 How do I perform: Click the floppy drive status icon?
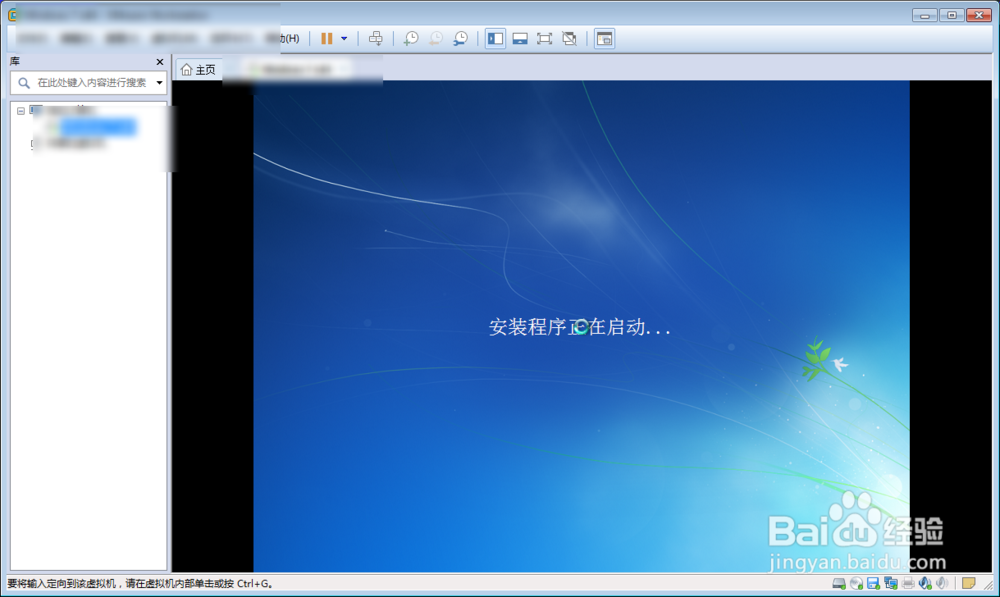point(874,583)
